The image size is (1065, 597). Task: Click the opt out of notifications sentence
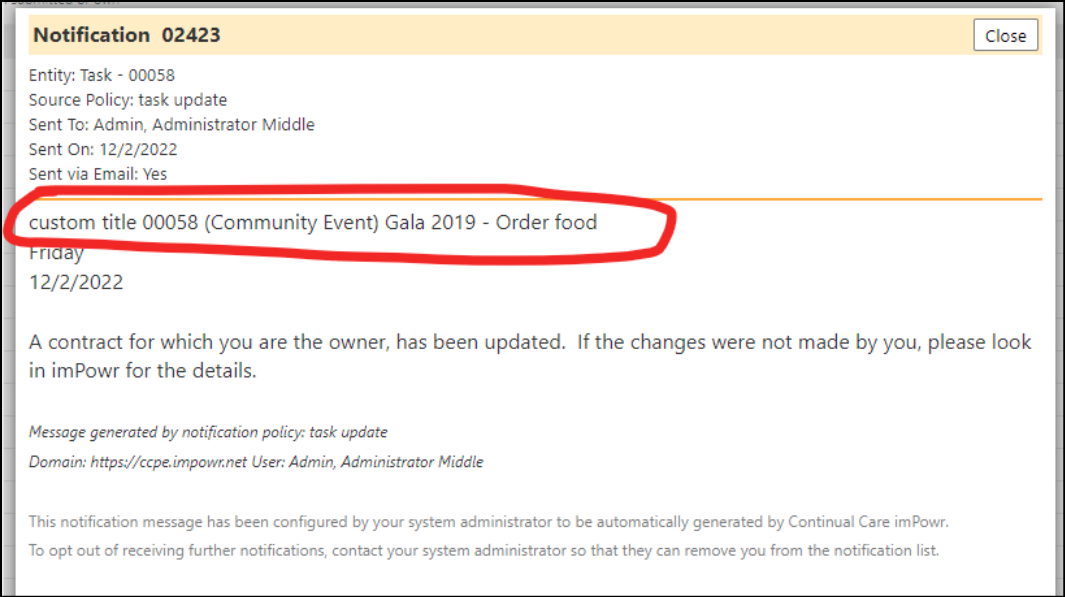coord(484,551)
